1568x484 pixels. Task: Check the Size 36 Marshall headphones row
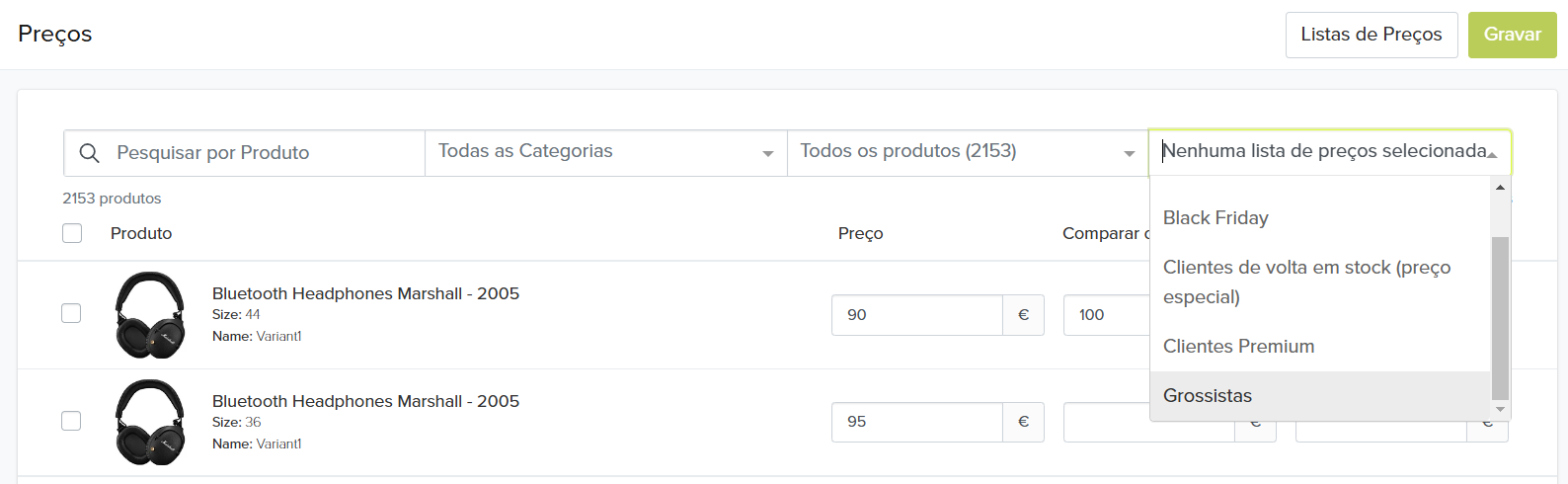pos(71,421)
